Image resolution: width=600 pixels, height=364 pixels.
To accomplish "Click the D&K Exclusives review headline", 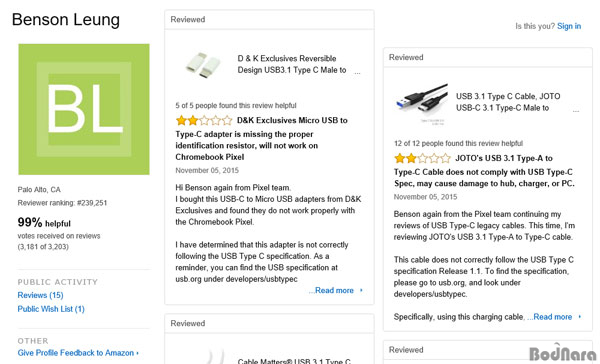I will (x=262, y=139).
